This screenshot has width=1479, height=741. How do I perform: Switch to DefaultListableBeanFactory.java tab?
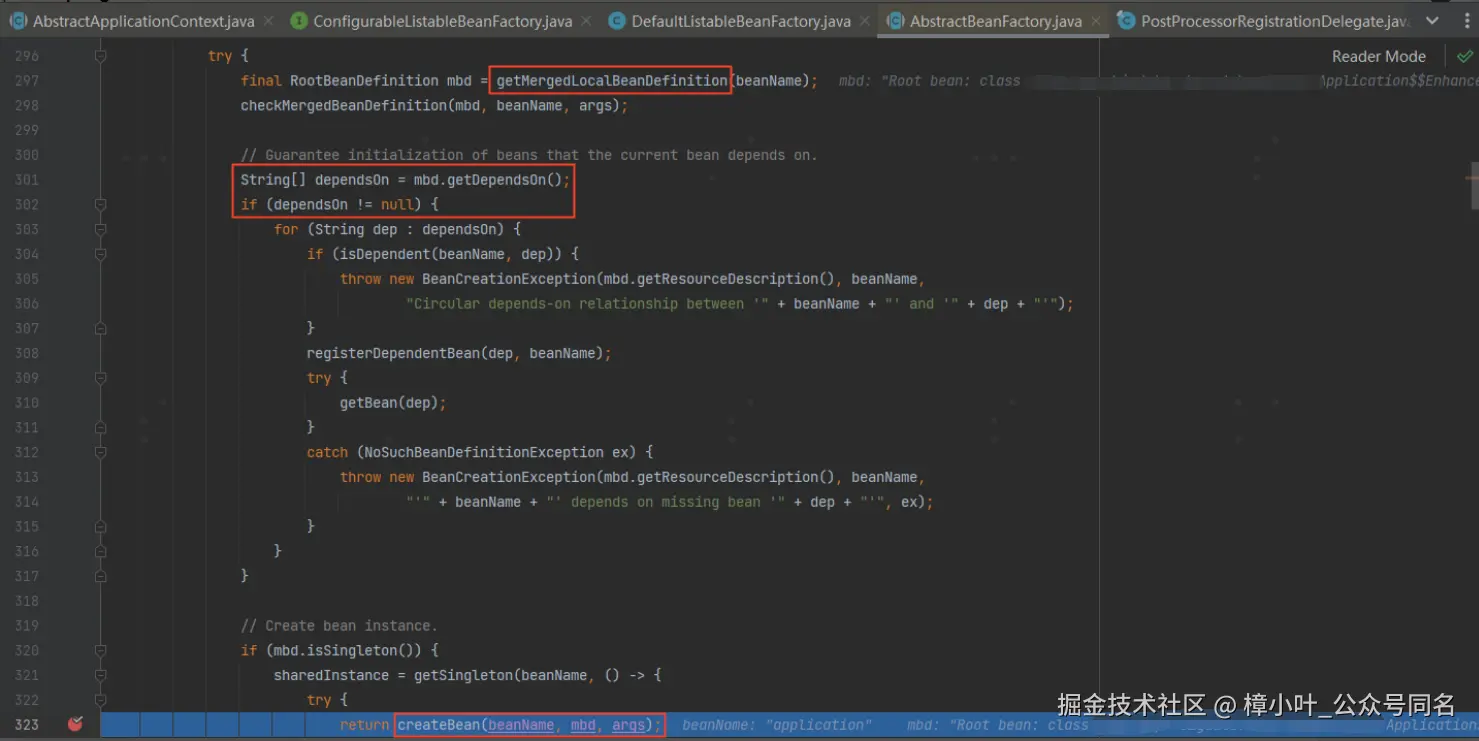740,21
